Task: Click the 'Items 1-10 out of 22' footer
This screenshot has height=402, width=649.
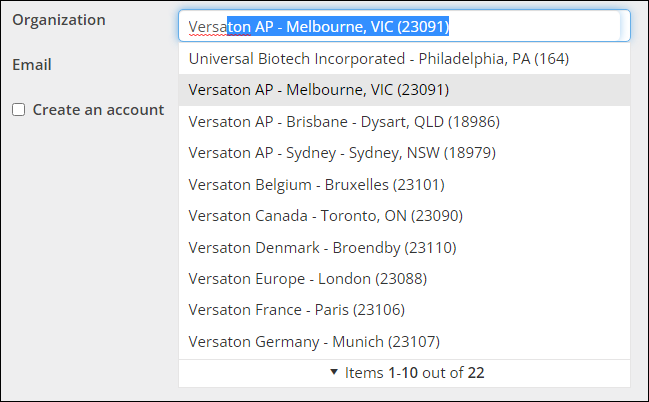Action: pyautogui.click(x=414, y=373)
